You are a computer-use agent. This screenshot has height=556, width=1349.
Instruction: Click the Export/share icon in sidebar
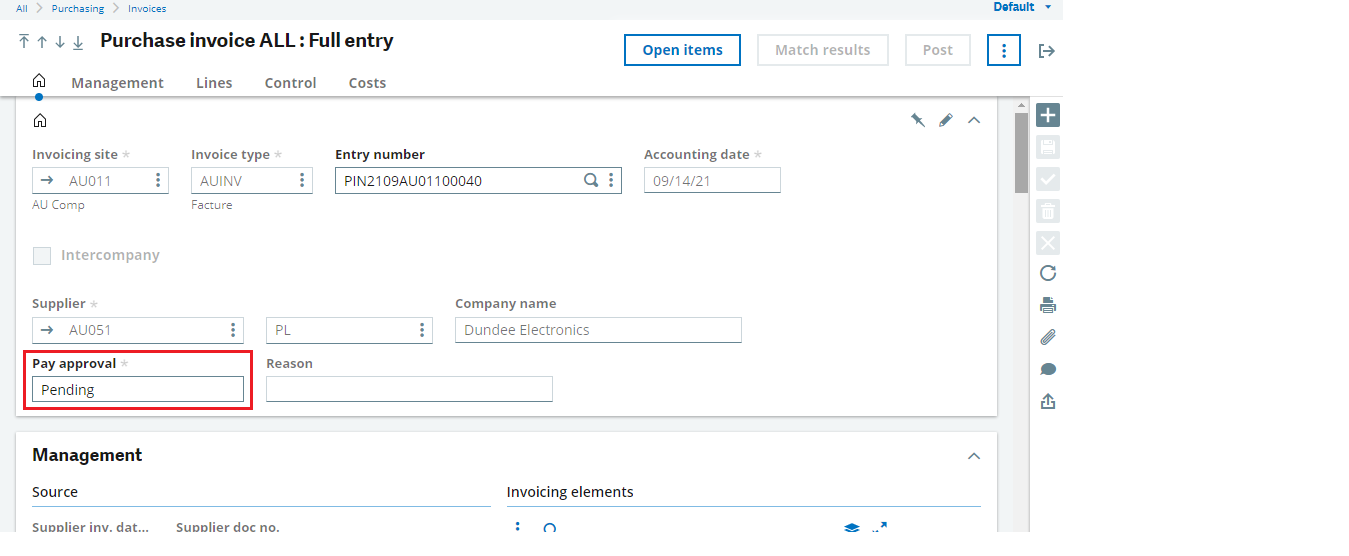point(1048,401)
